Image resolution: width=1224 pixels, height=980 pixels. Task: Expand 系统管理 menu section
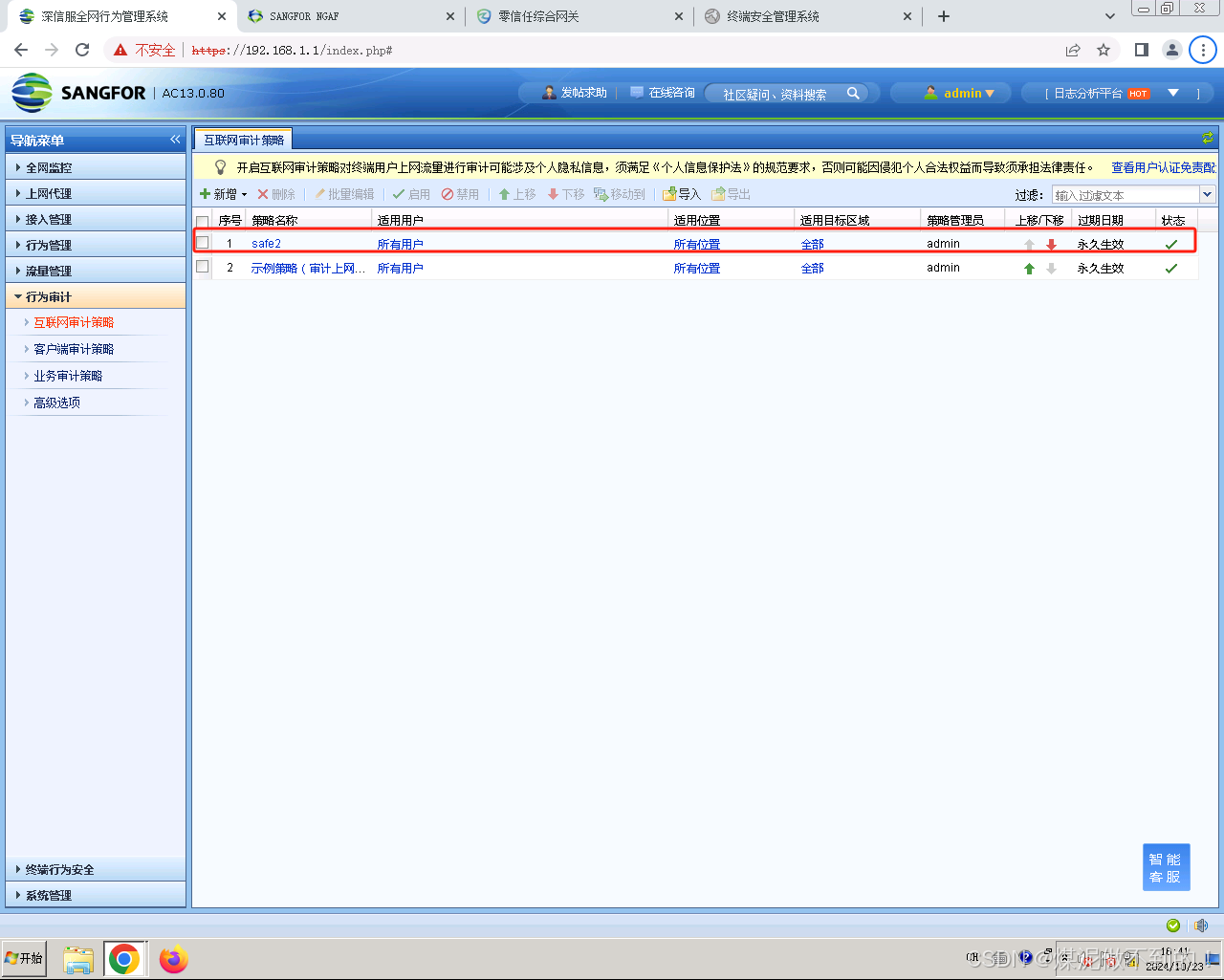coord(96,895)
